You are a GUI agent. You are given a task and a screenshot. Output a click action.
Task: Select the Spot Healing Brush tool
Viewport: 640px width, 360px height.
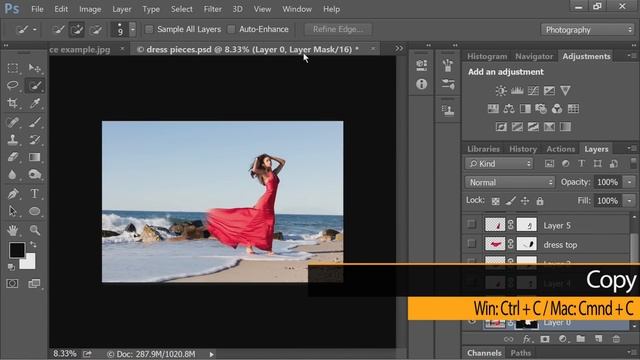[x=13, y=122]
